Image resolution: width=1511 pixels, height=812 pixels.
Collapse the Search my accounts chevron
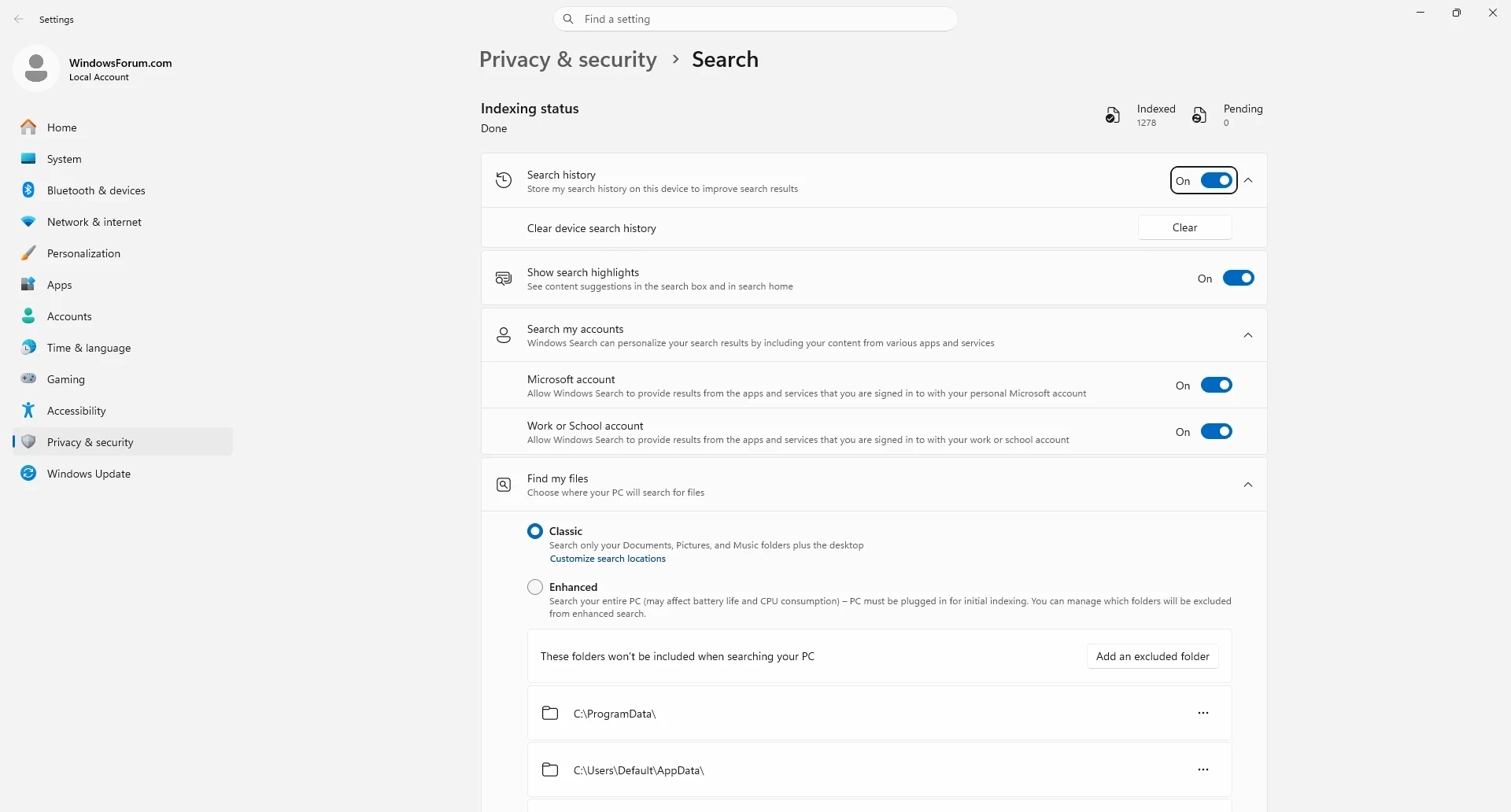tap(1248, 335)
